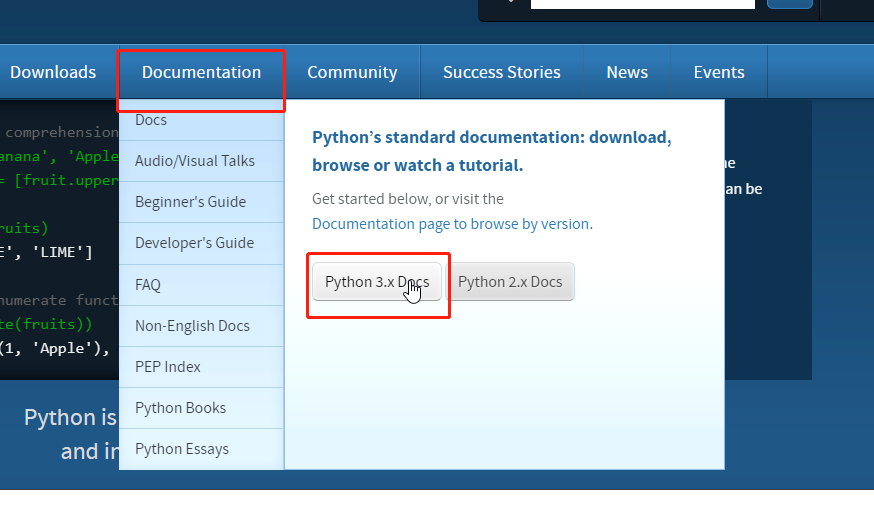
Task: Open the PEP Index
Action: (168, 367)
